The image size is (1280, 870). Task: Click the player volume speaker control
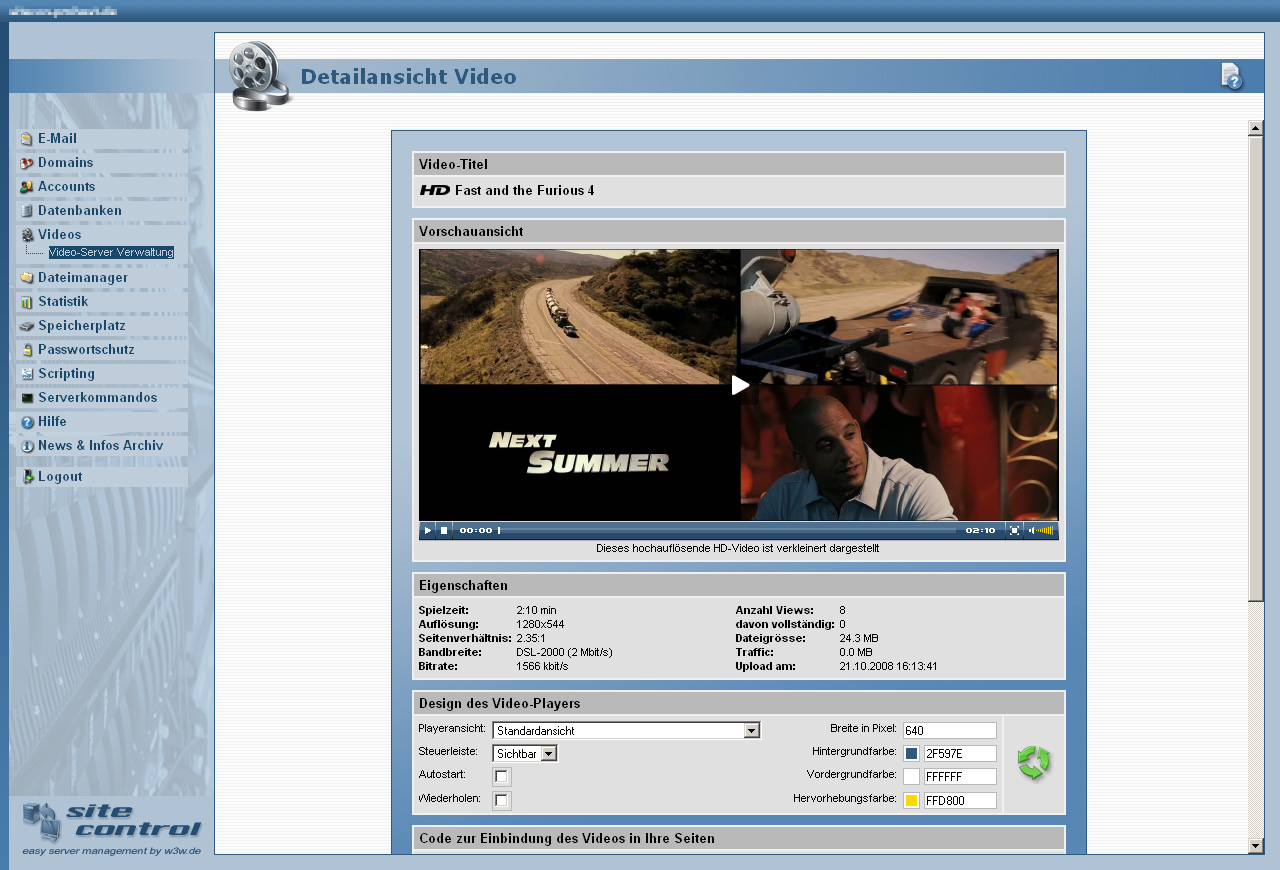pos(1041,530)
